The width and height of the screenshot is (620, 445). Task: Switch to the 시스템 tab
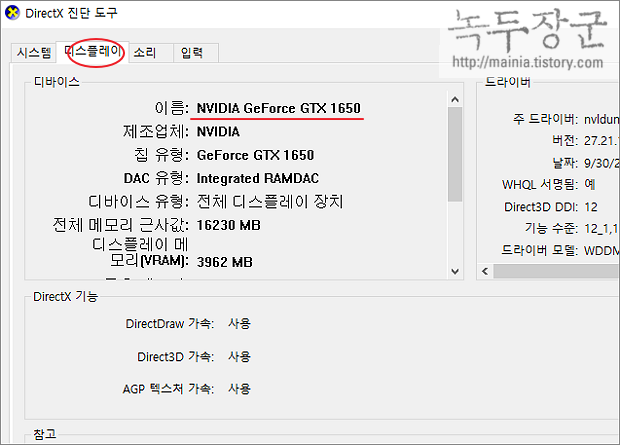[34, 53]
